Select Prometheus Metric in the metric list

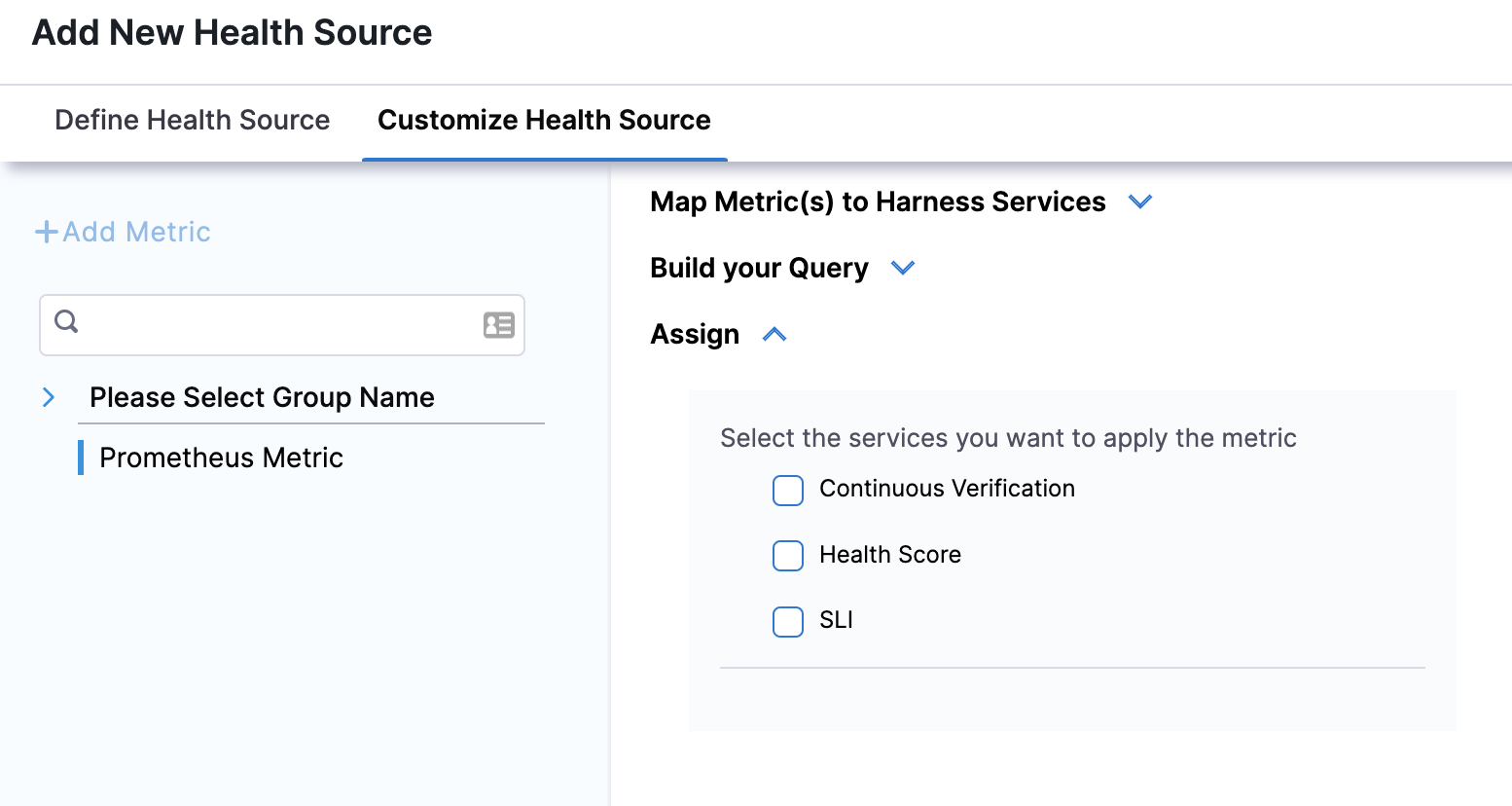click(221, 458)
